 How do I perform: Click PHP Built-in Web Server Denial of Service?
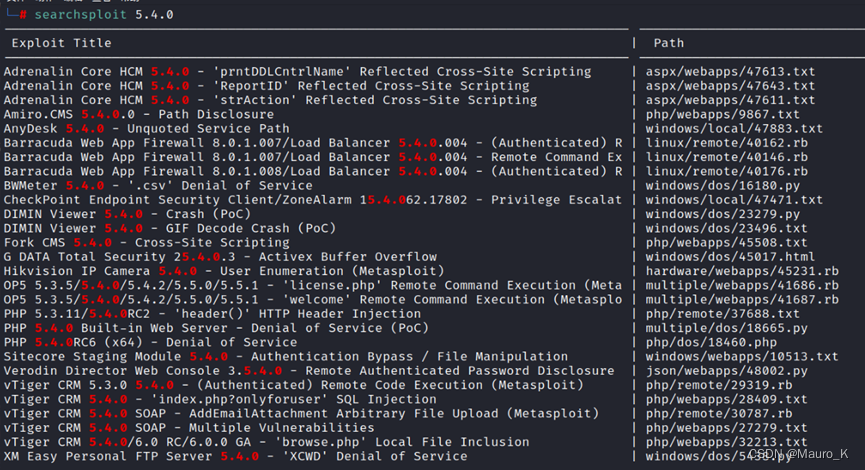point(216,329)
